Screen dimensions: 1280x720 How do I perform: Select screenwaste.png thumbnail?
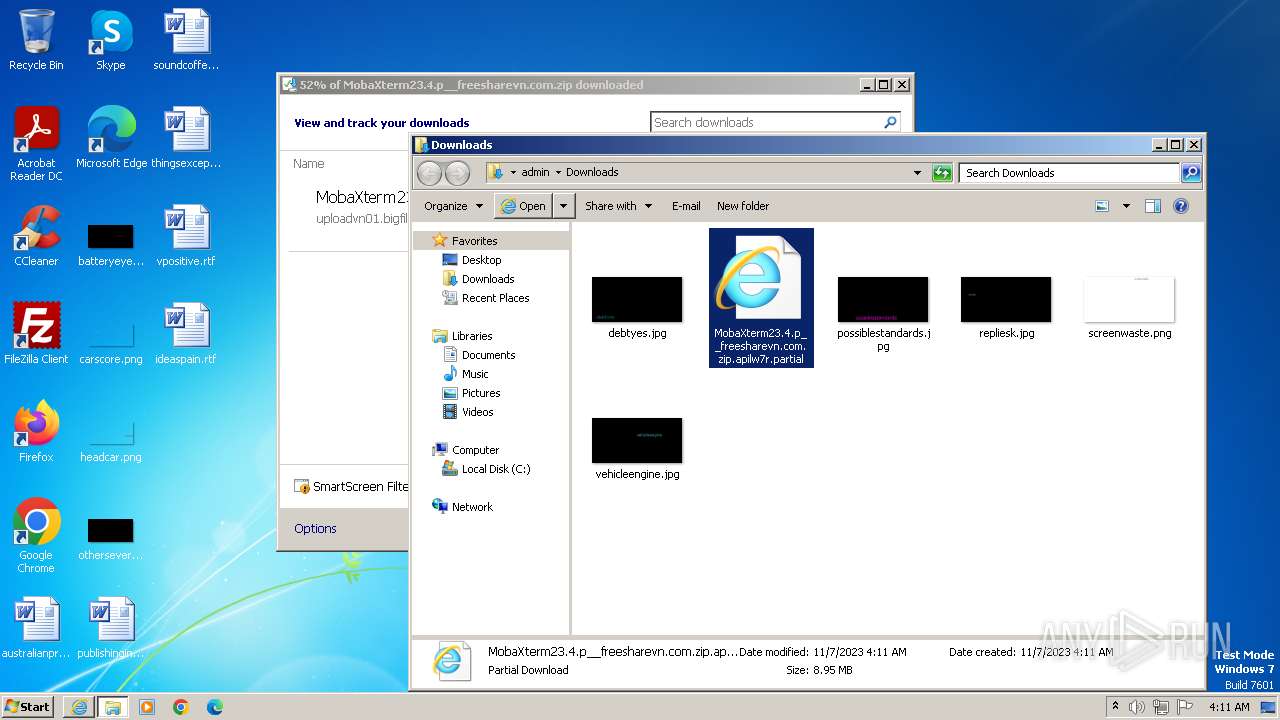point(1129,308)
